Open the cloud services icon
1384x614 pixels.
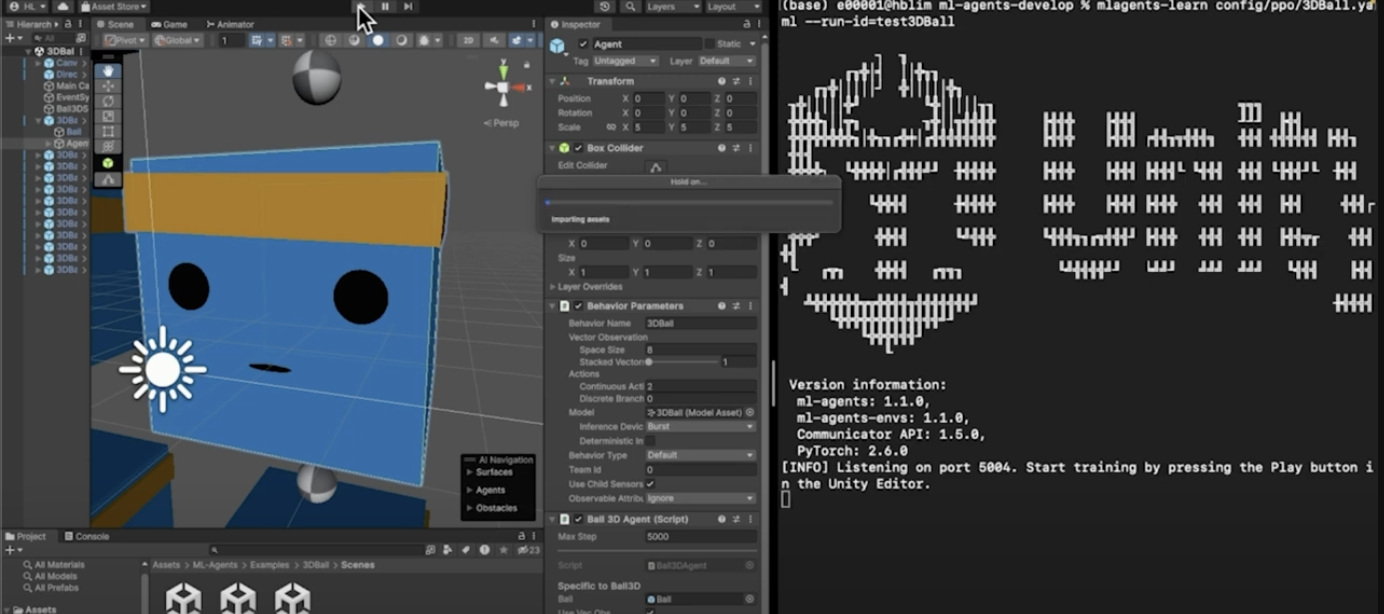pos(63,7)
